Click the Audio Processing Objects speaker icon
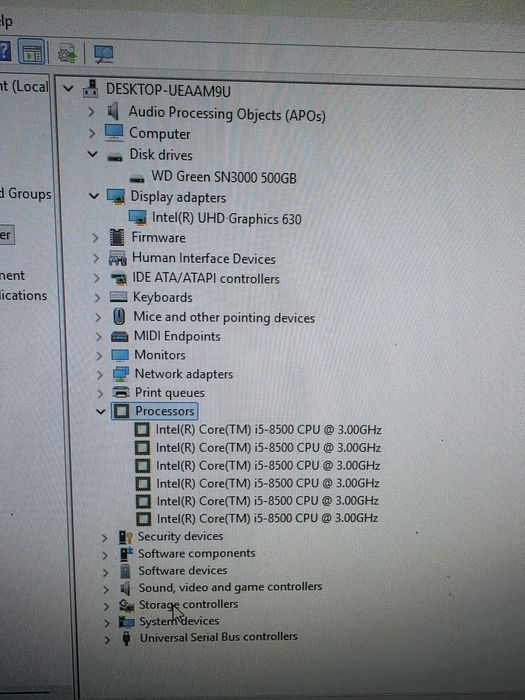The width and height of the screenshot is (525, 700). [x=113, y=111]
